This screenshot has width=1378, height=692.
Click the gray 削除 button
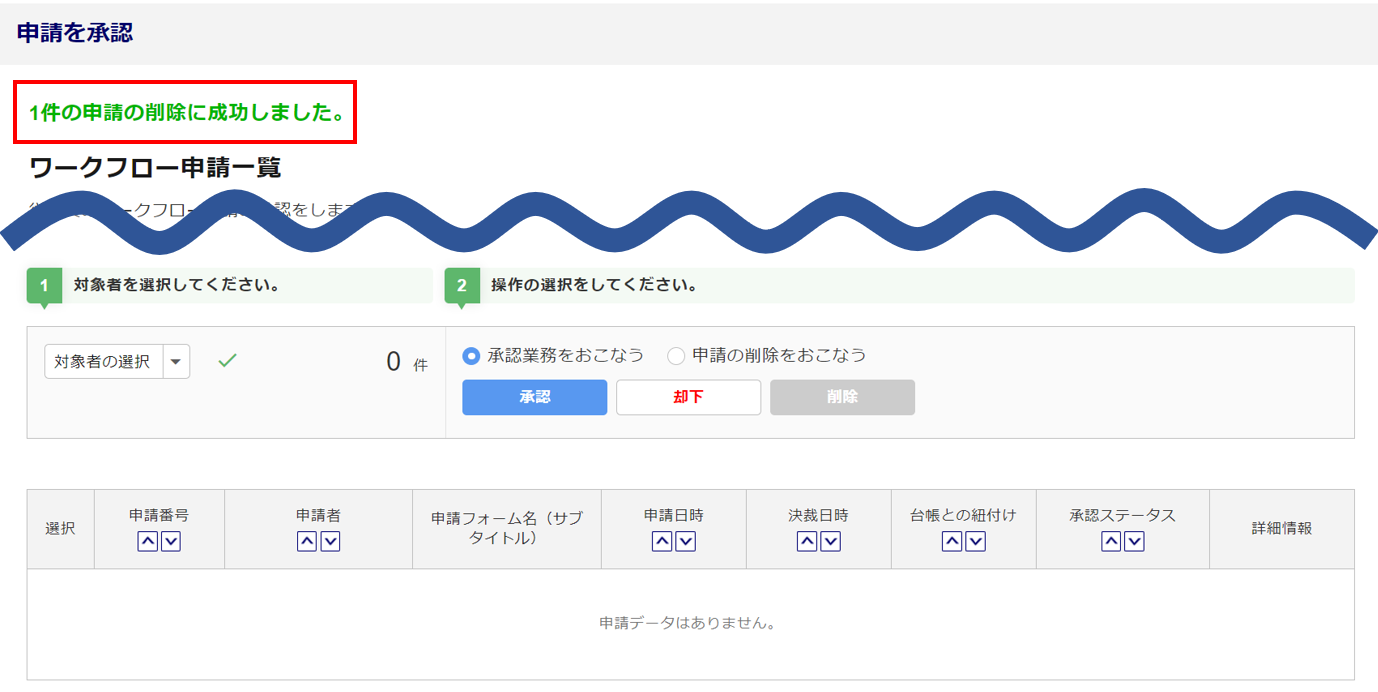842,397
